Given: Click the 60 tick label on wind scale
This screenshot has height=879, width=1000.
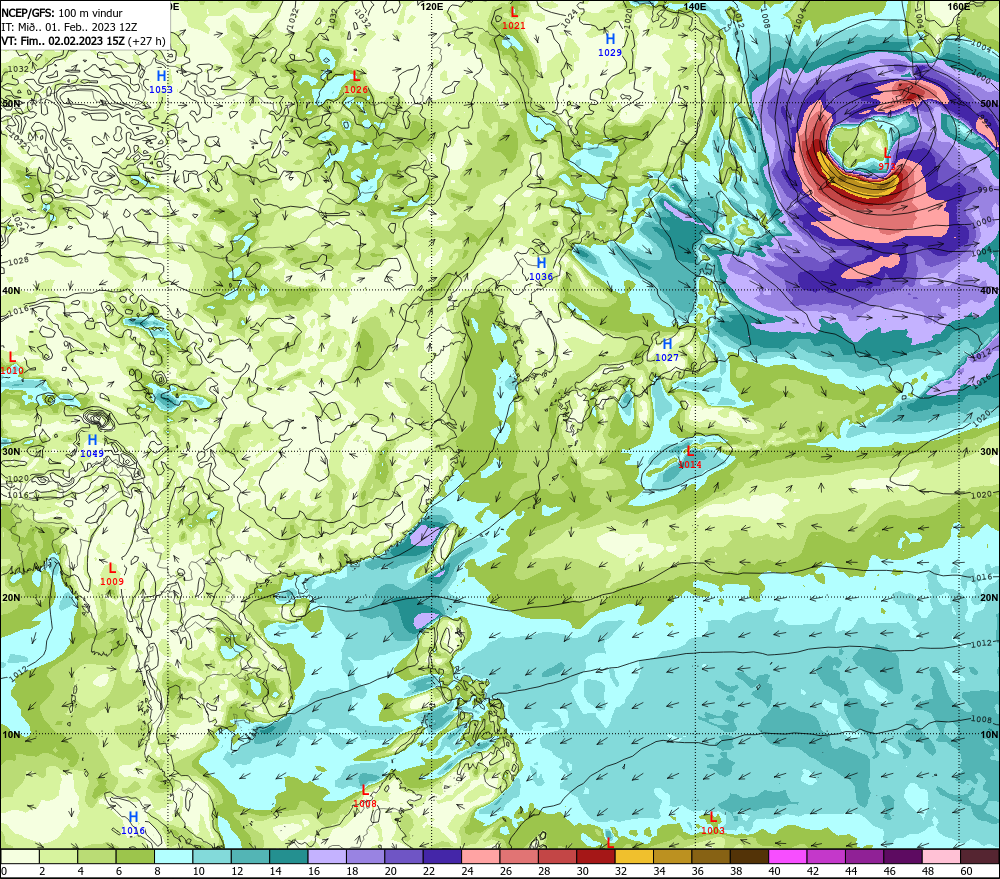Looking at the screenshot, I should tap(966, 871).
